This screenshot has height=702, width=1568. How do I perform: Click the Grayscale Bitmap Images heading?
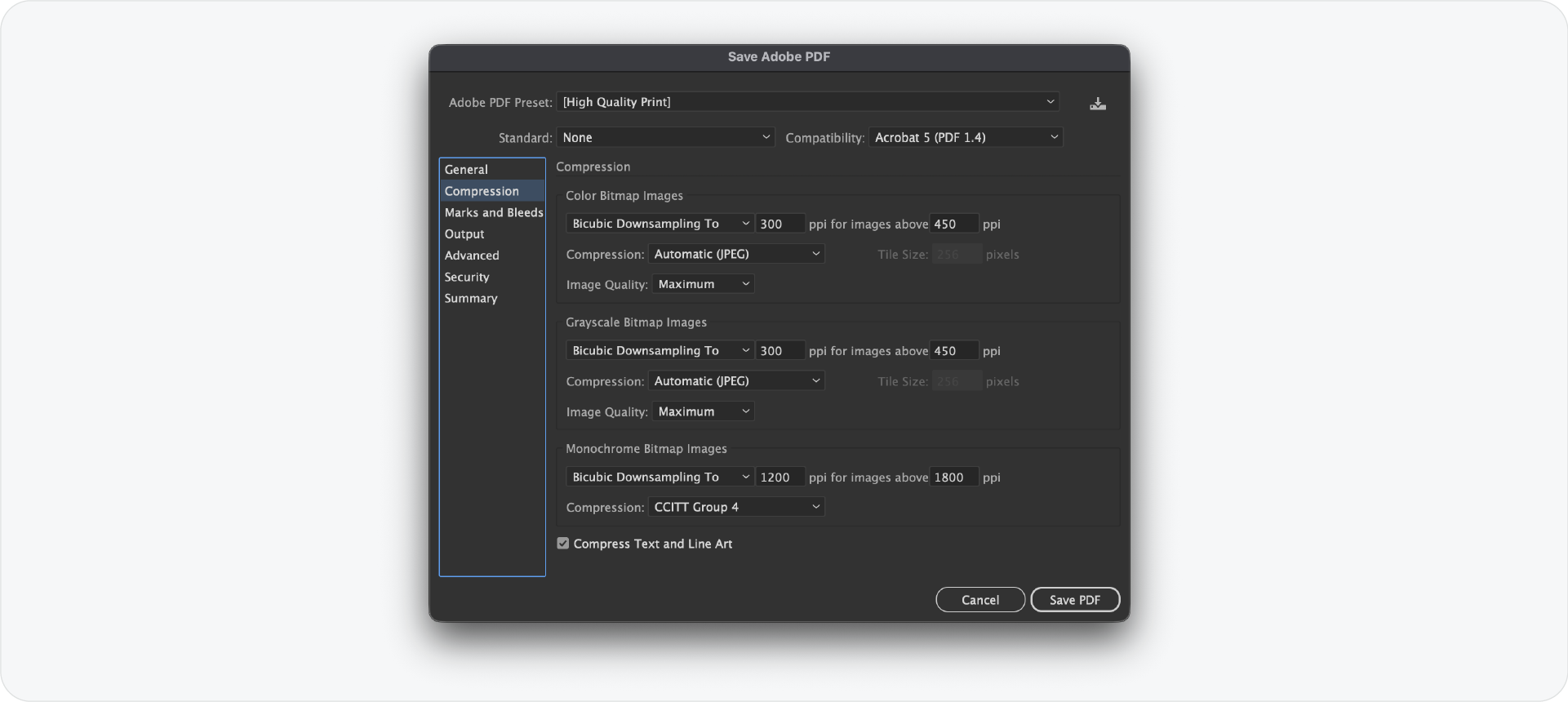(x=637, y=322)
